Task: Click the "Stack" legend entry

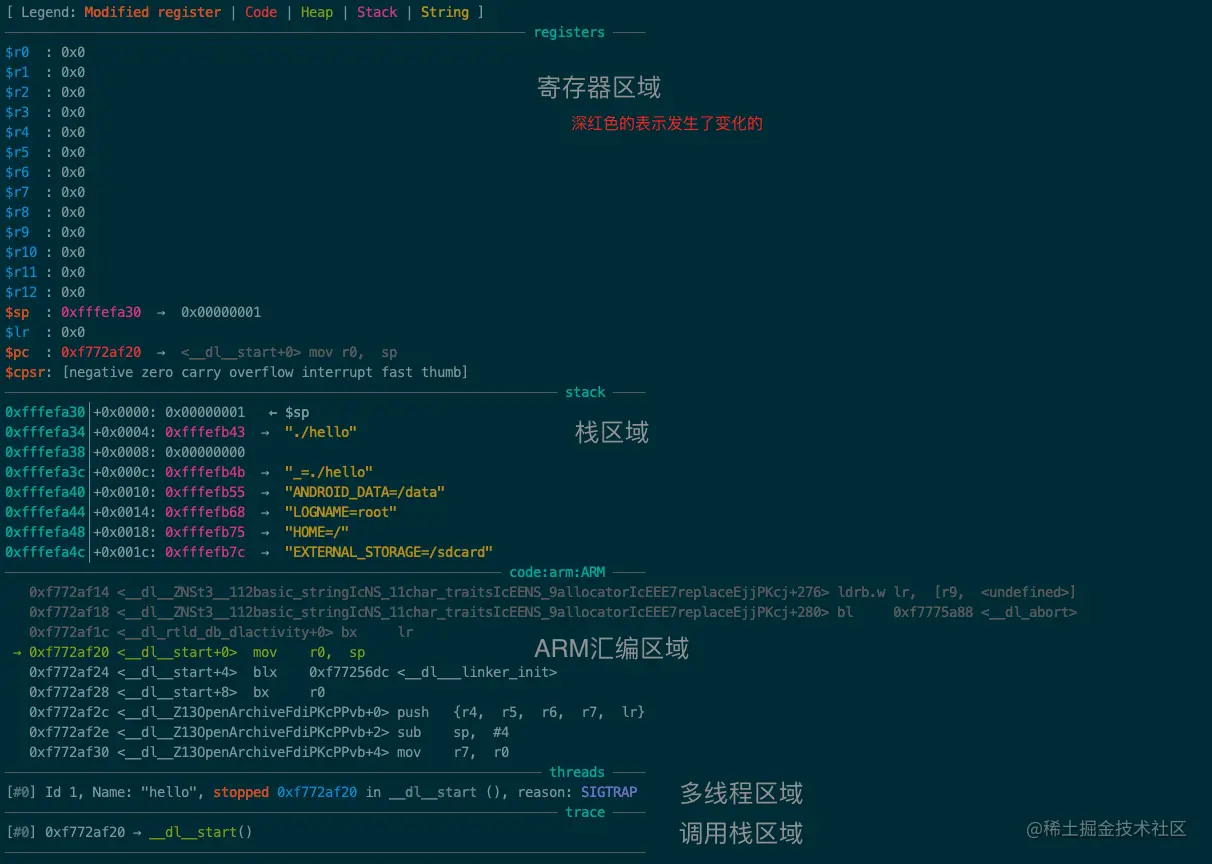Action: pyautogui.click(x=377, y=11)
